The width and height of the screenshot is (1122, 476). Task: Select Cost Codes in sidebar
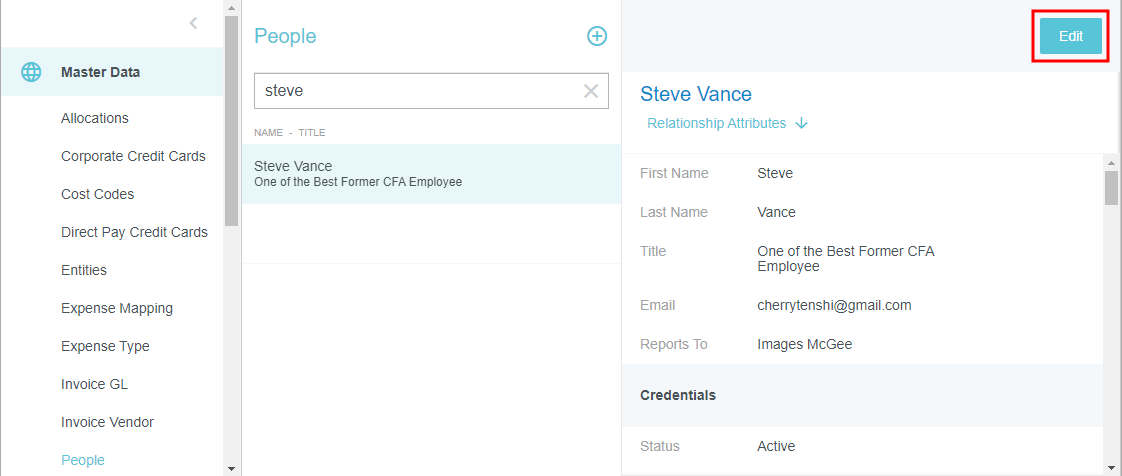pyautogui.click(x=97, y=194)
